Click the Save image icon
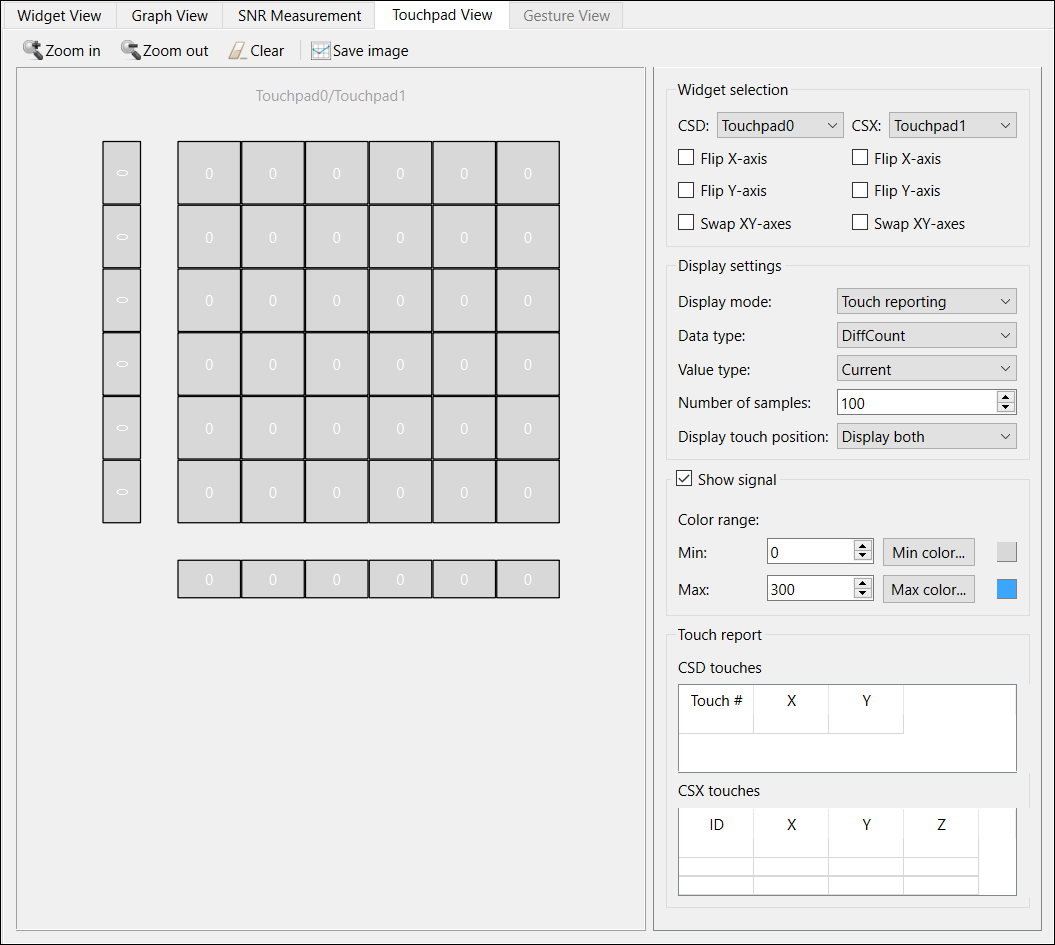 click(x=320, y=50)
